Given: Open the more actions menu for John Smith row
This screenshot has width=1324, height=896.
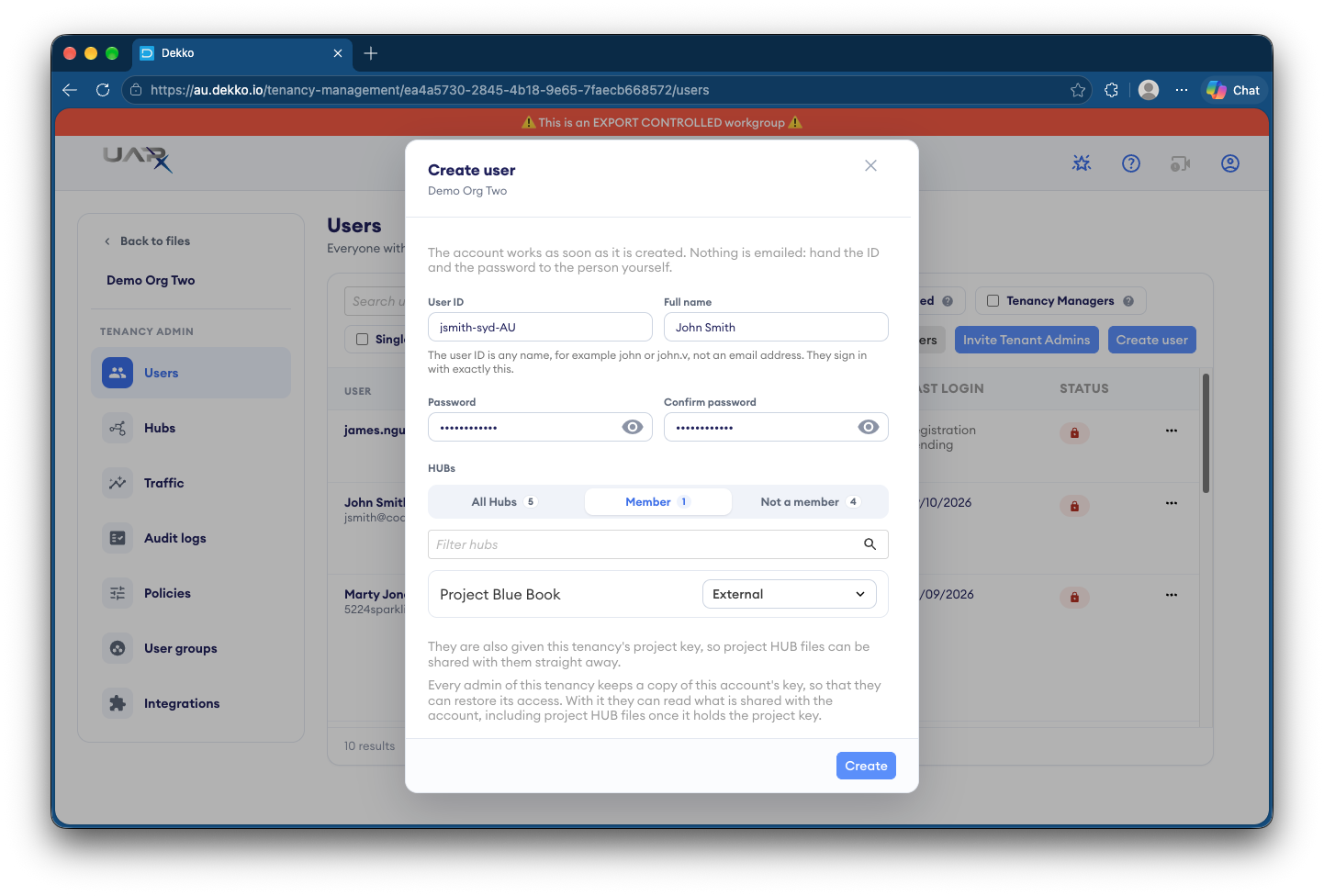Looking at the screenshot, I should (1172, 503).
